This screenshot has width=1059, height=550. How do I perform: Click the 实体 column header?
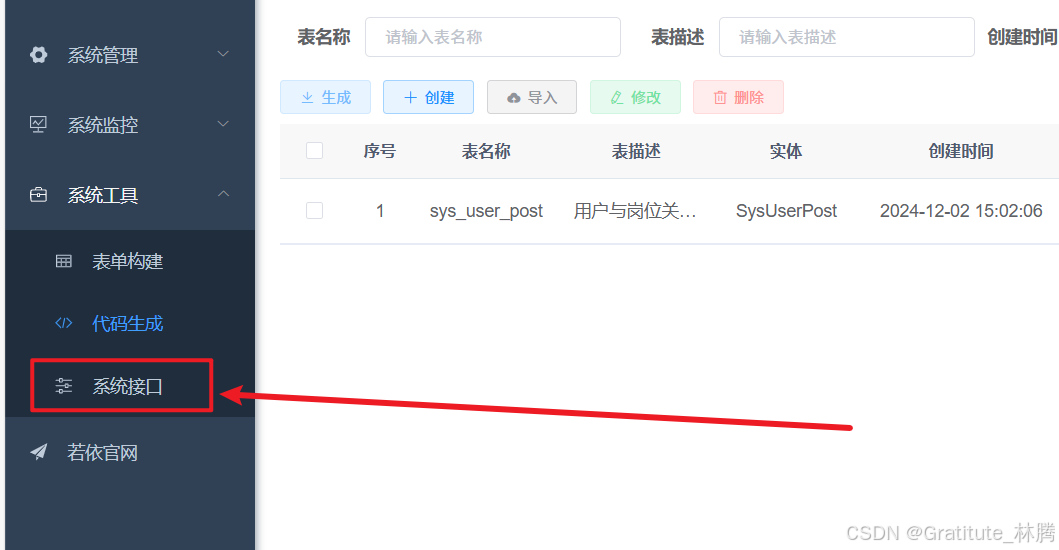coord(786,151)
